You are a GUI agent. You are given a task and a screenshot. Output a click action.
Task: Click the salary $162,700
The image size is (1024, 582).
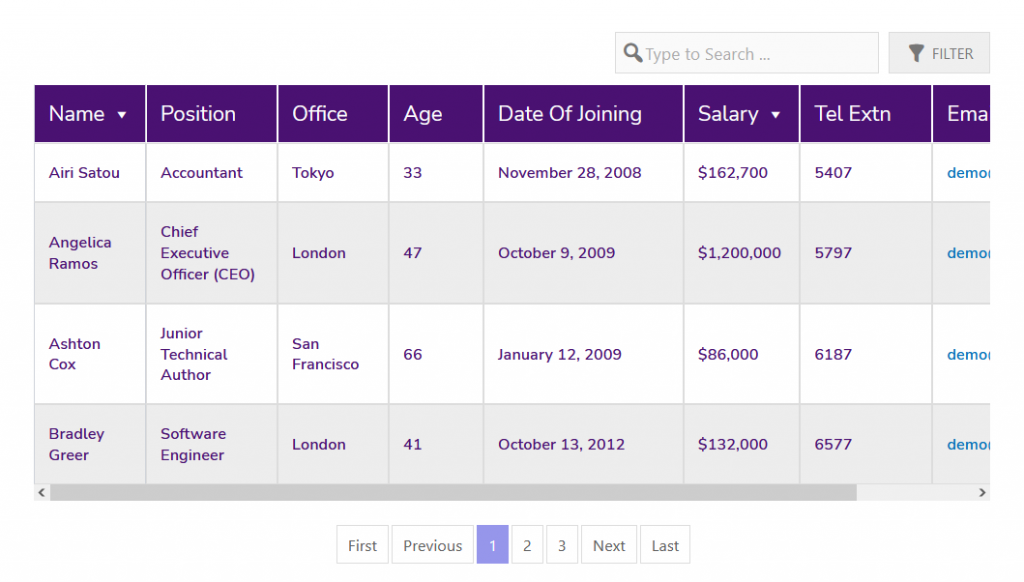(733, 172)
